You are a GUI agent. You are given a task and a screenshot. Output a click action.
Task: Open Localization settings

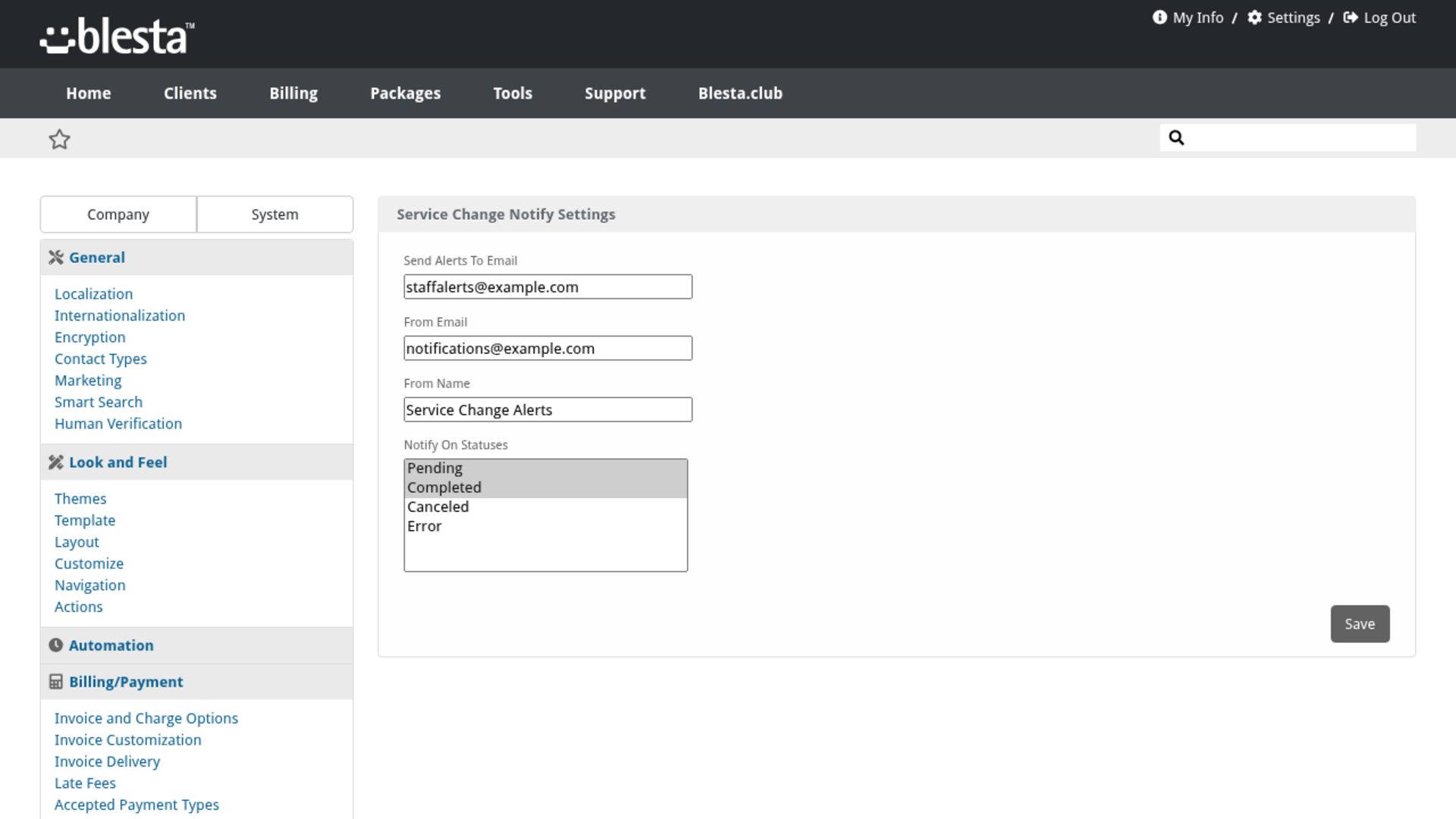pyautogui.click(x=93, y=294)
